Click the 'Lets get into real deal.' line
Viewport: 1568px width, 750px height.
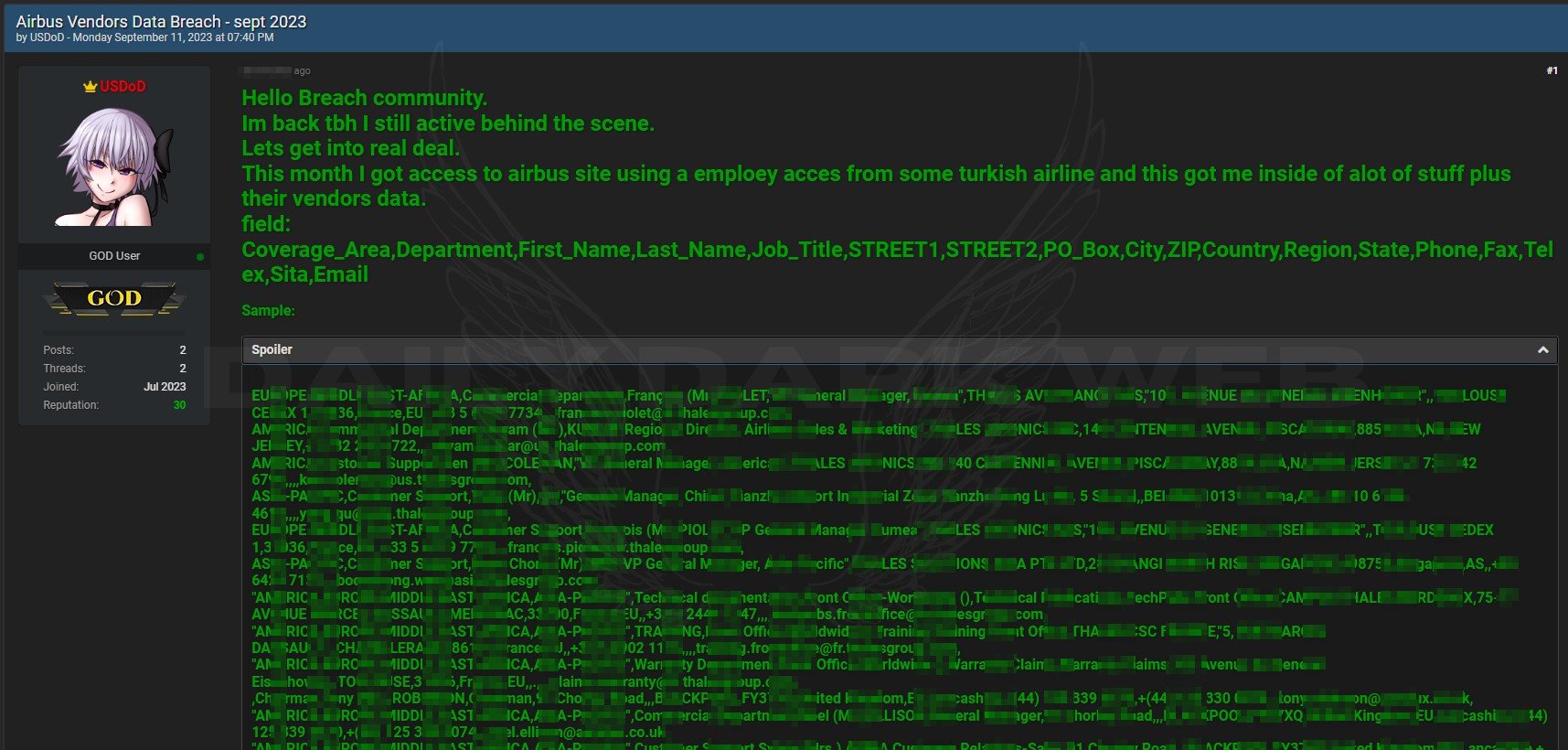[350, 148]
